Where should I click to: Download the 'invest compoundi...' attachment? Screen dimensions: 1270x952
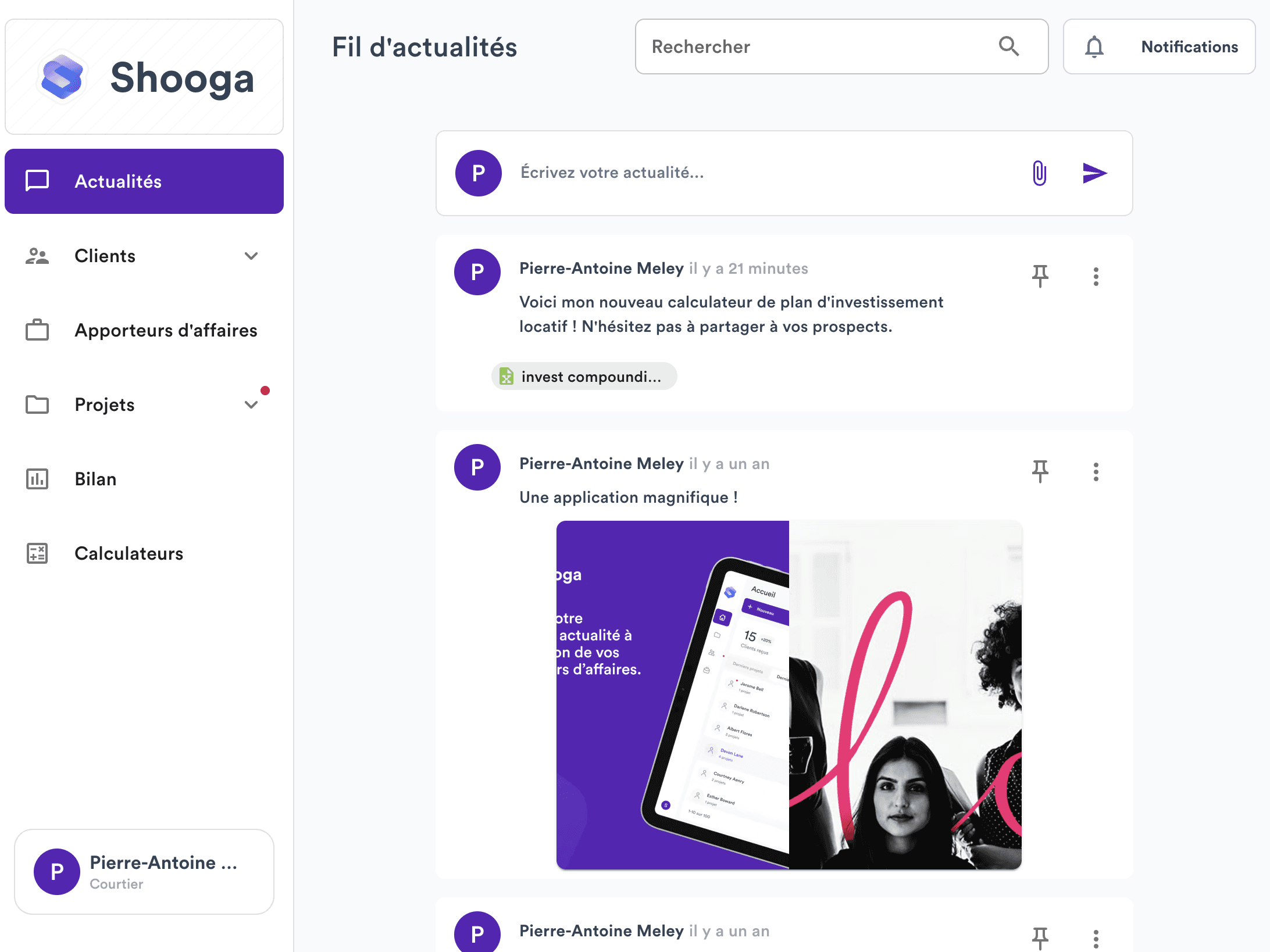(583, 376)
